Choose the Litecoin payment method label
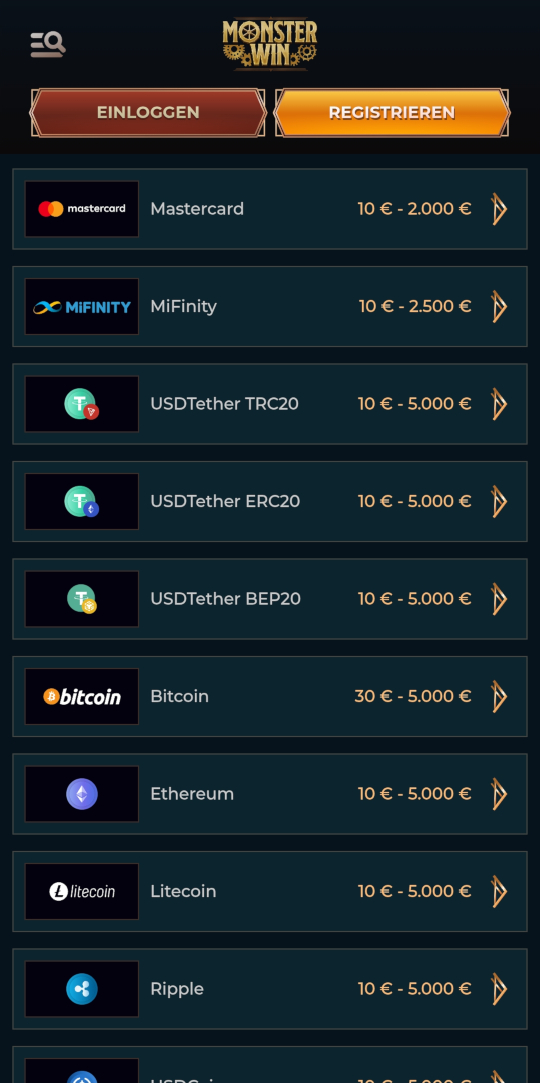This screenshot has height=1083, width=540. pyautogui.click(x=183, y=891)
